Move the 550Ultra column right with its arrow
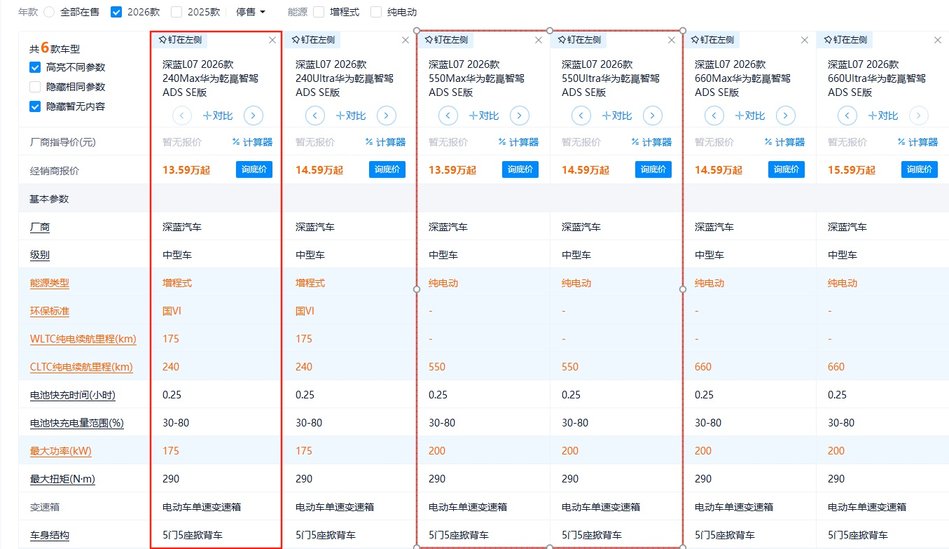 click(x=652, y=115)
